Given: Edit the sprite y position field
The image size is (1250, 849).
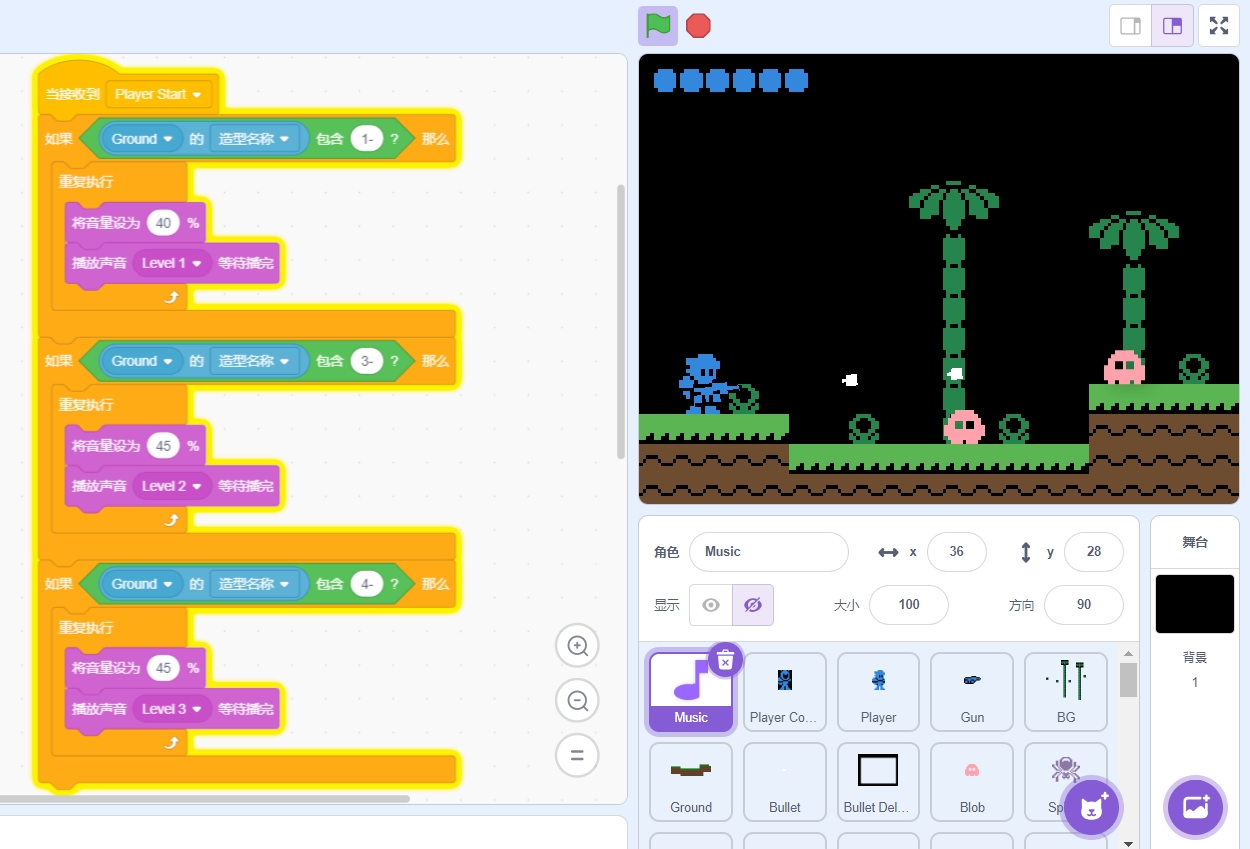Looking at the screenshot, I should coord(1093,552).
